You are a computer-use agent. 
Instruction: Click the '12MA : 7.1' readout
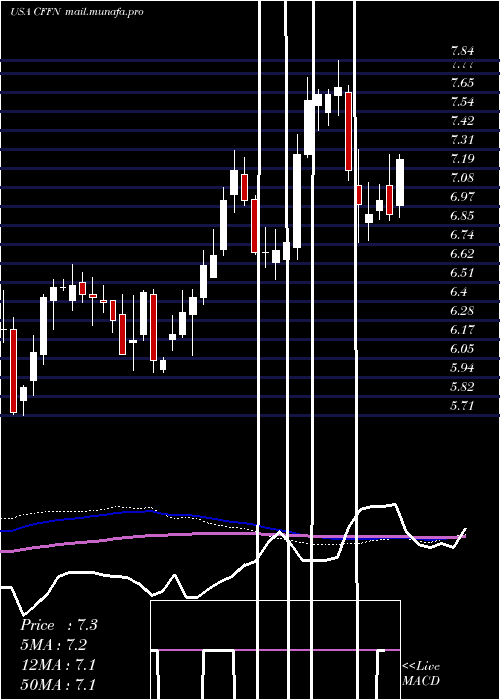(58, 665)
